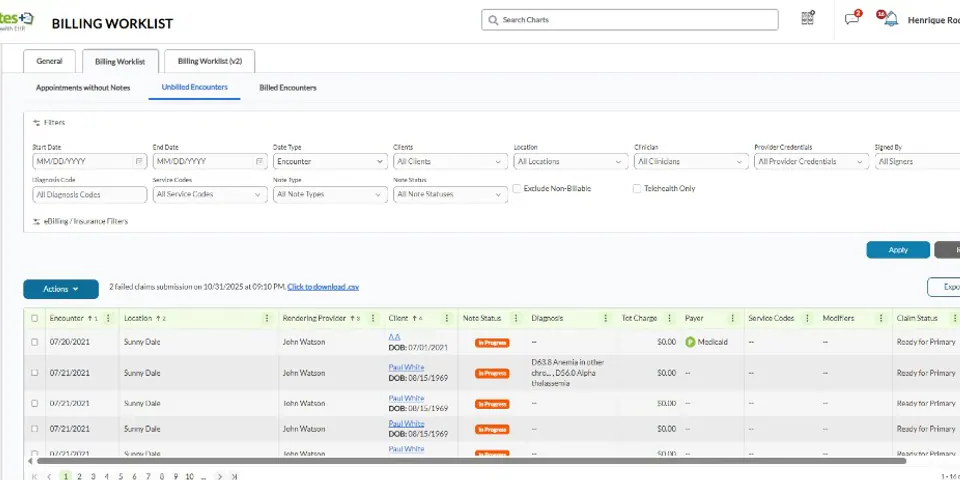Click the Start Date input field
Screen dimensions: 960x480
point(89,162)
